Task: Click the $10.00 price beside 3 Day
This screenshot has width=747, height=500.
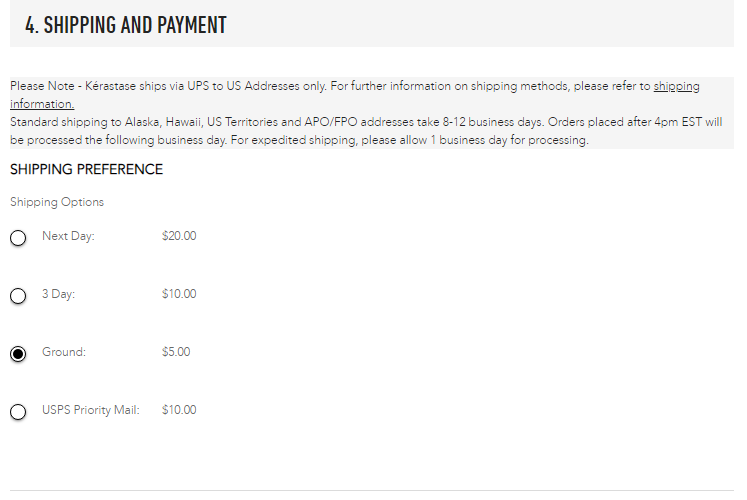Action: pyautogui.click(x=179, y=294)
